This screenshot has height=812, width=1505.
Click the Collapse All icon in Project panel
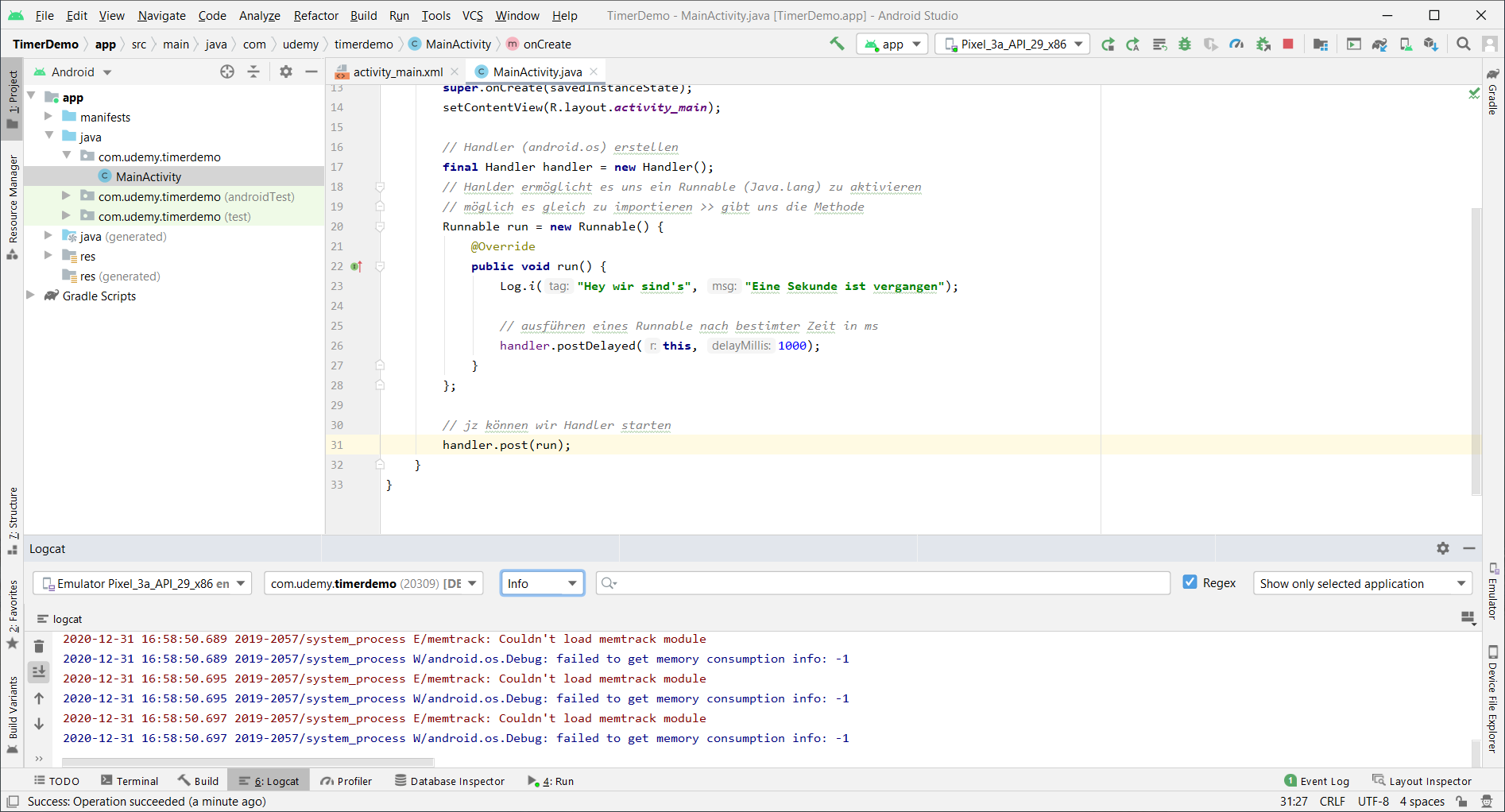tap(253, 72)
